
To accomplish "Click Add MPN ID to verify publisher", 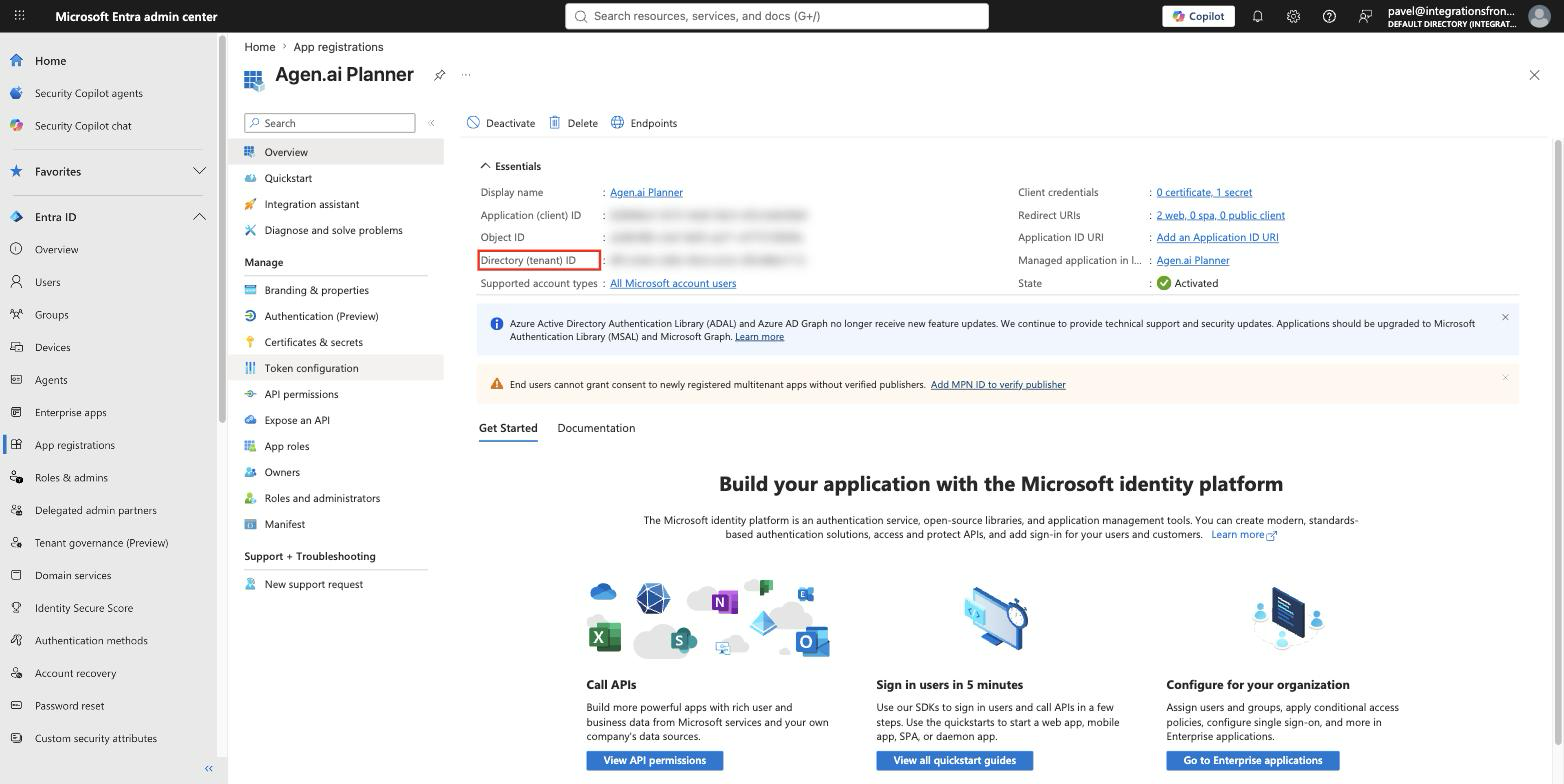I will pos(998,384).
